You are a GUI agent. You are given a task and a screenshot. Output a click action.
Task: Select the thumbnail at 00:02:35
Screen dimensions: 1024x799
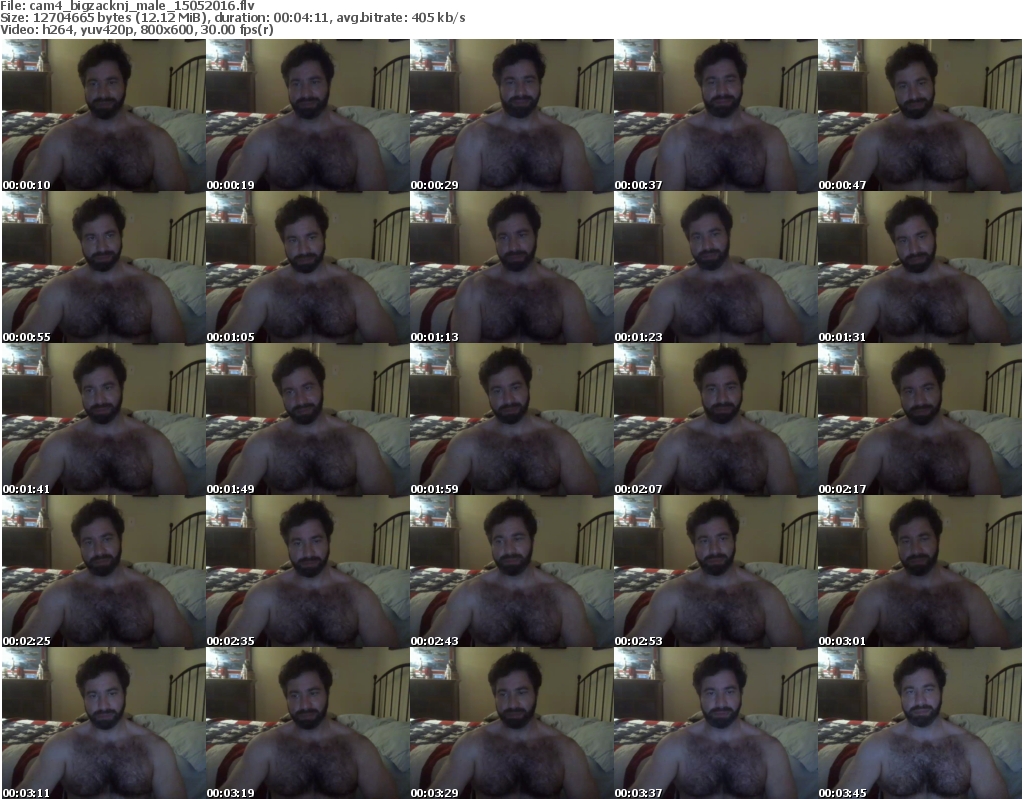pyautogui.click(x=308, y=572)
